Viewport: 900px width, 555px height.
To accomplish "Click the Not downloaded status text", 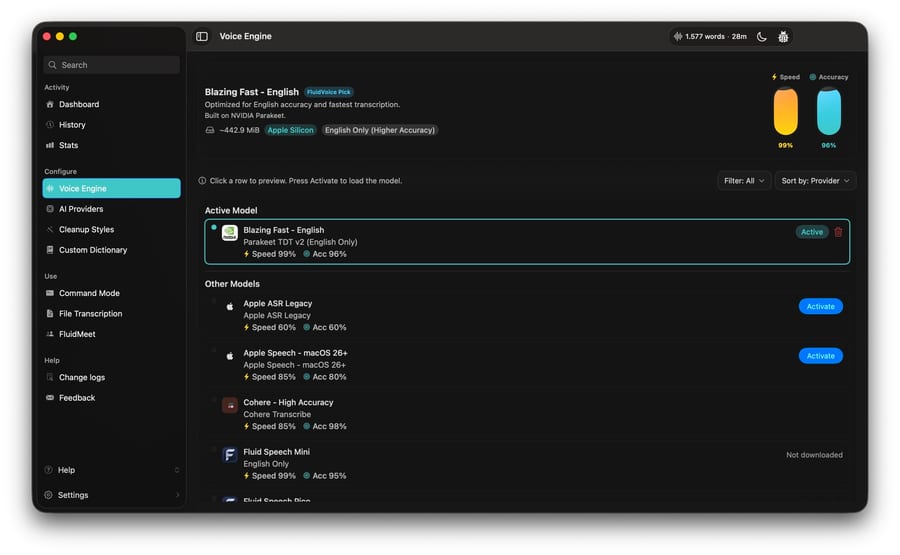I will pyautogui.click(x=814, y=455).
